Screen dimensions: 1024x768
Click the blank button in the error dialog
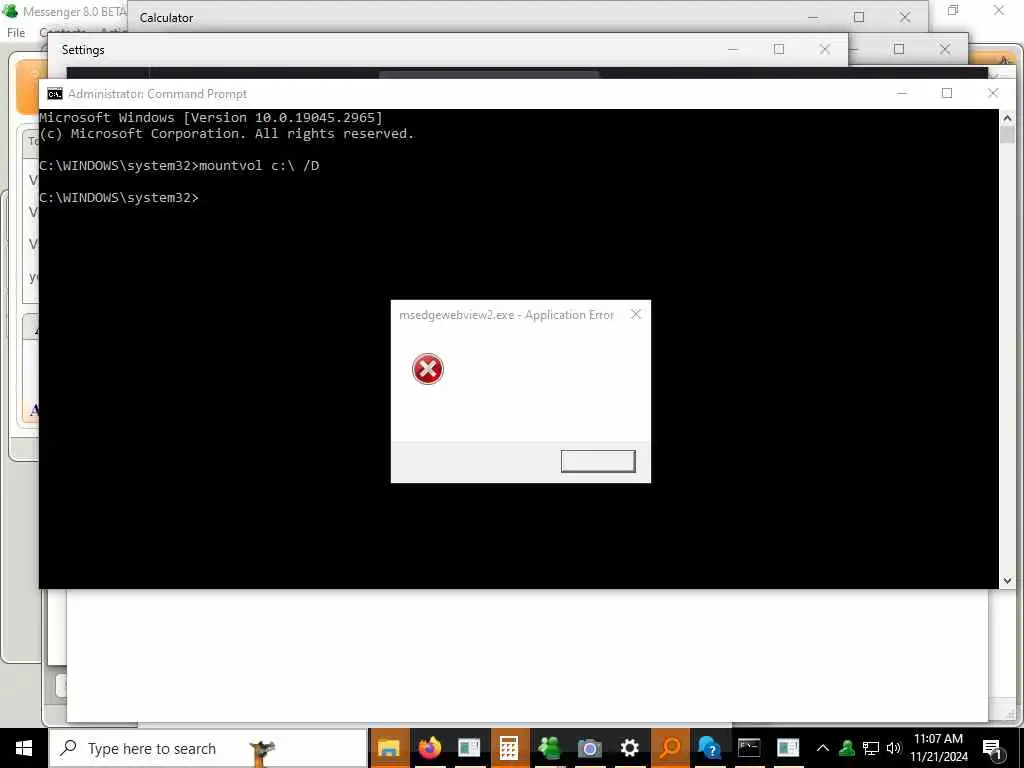598,461
